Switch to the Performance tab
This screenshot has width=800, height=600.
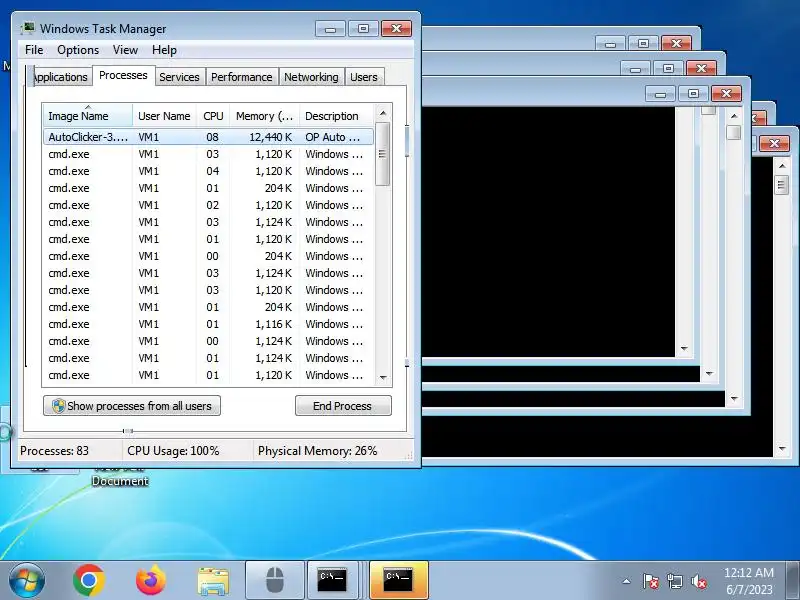242,77
